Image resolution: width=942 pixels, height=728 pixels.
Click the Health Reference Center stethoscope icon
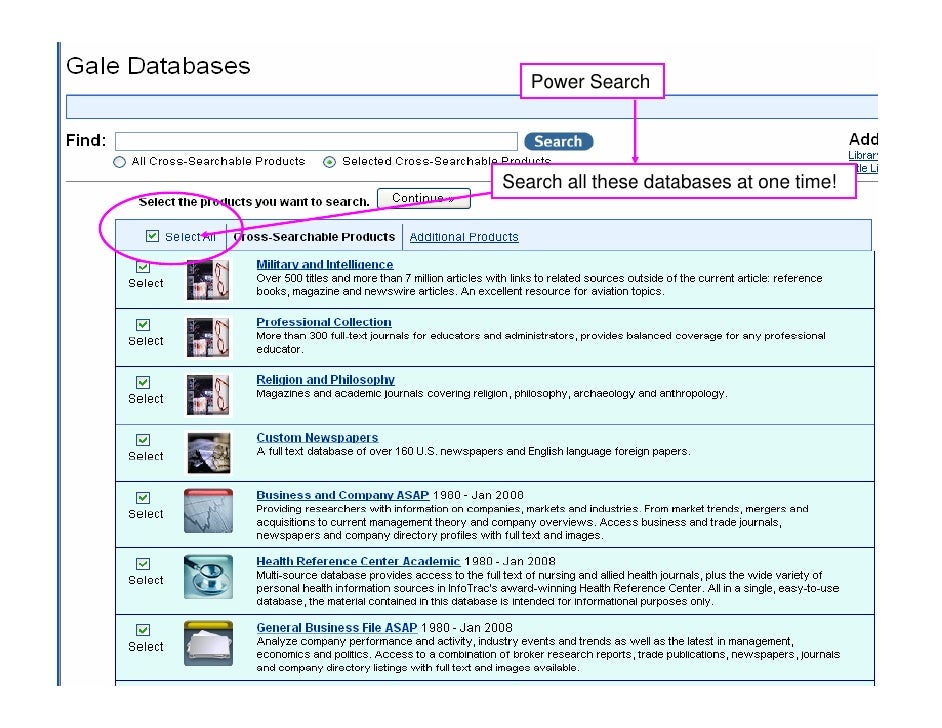point(208,577)
